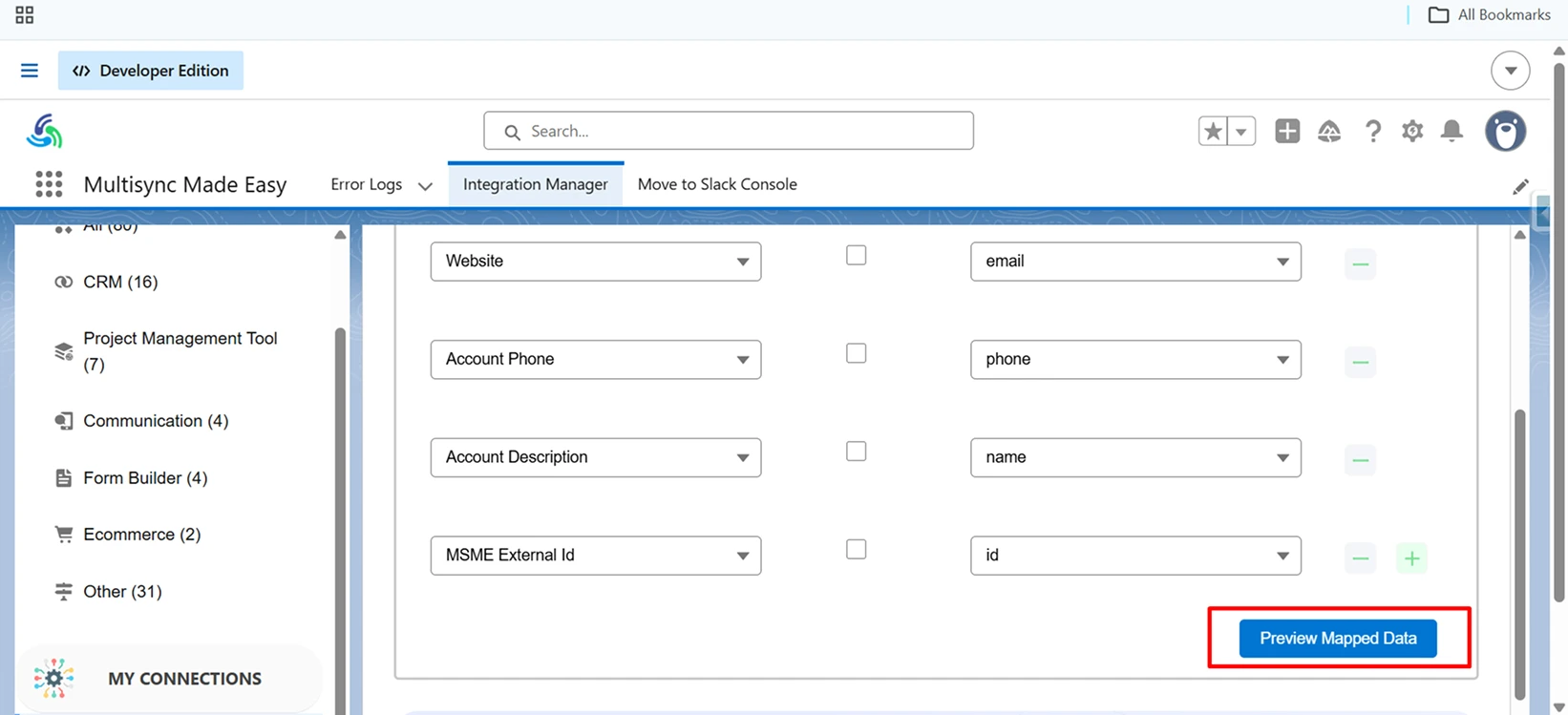Tick the checkbox in Account Description row
This screenshot has width=1568, height=715.
coord(857,452)
